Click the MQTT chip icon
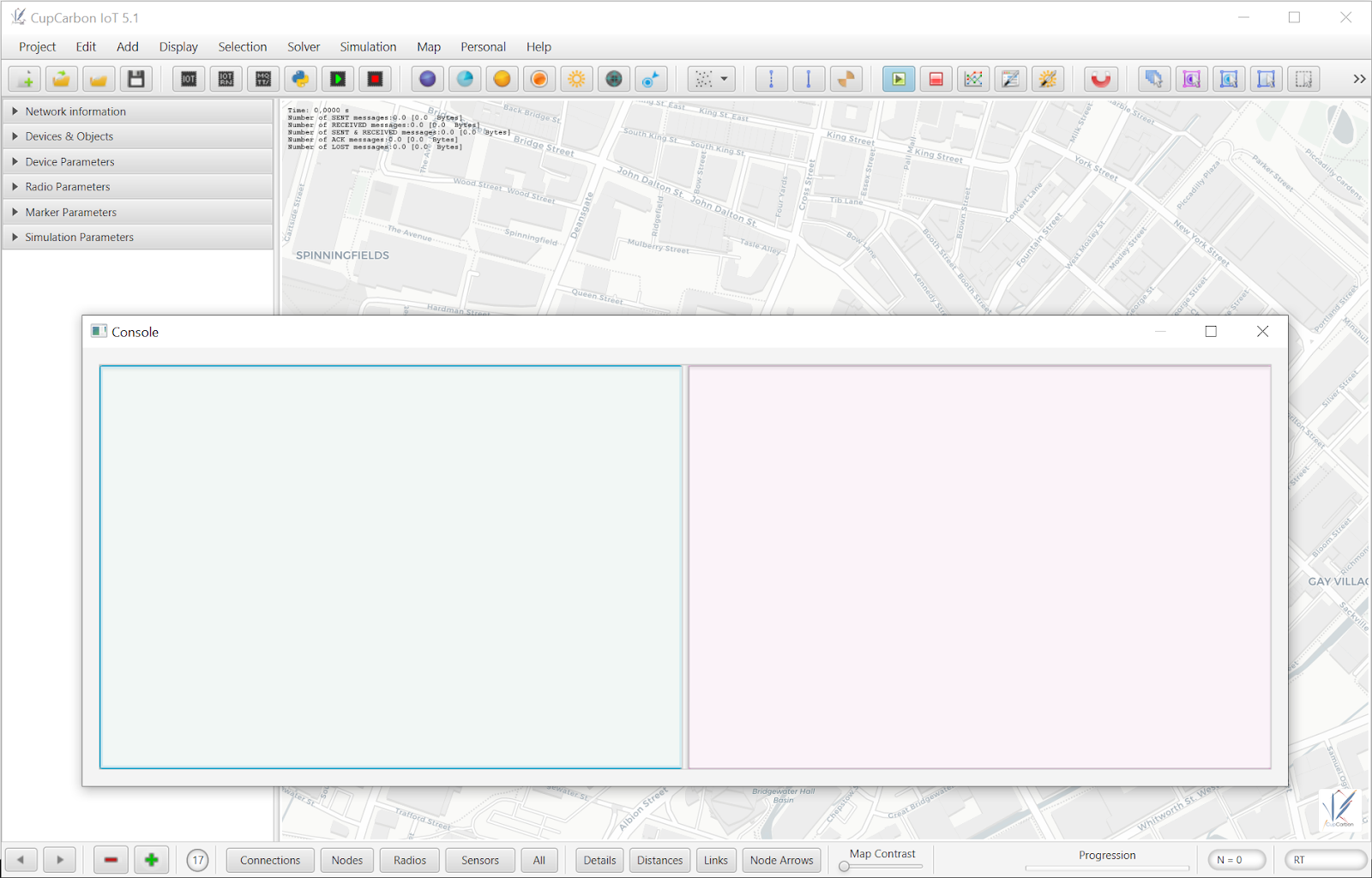1372x878 pixels. [263, 79]
